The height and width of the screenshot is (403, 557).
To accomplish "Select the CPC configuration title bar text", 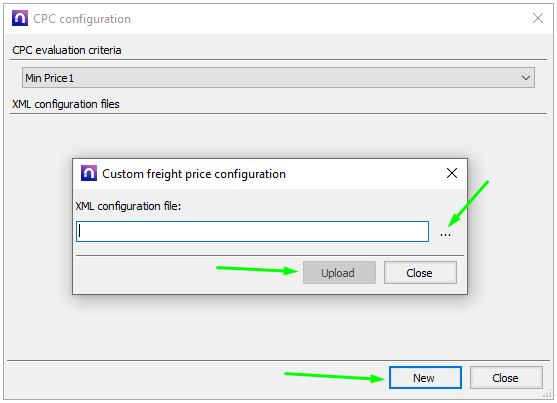I will click(x=82, y=19).
